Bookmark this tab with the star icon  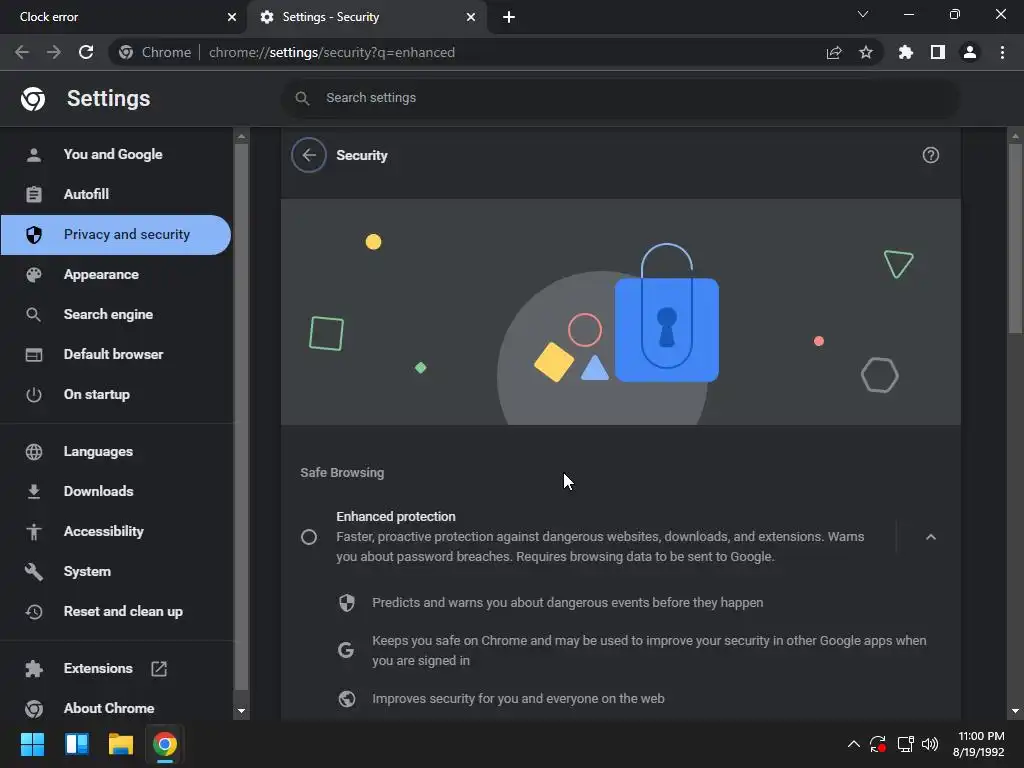pos(866,52)
